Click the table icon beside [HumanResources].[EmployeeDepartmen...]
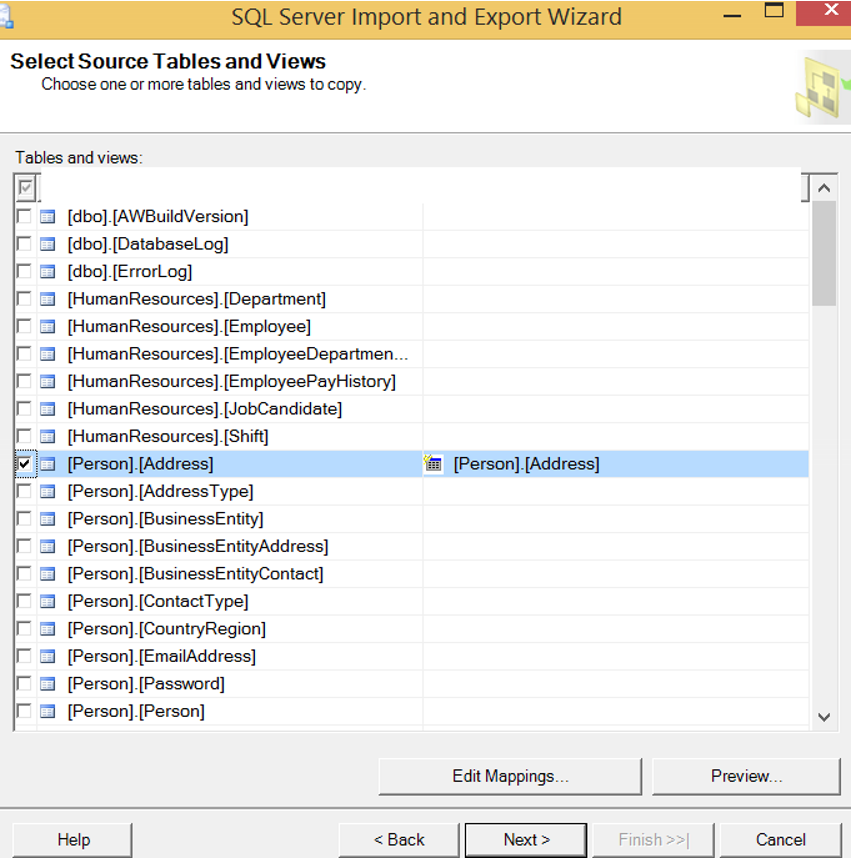851x858 pixels. [x=48, y=354]
